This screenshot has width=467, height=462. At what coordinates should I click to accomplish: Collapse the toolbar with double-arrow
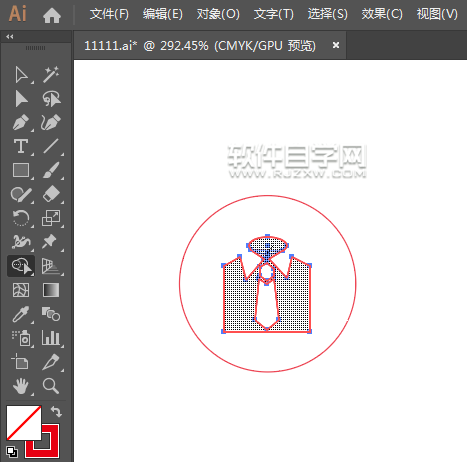click(10, 37)
